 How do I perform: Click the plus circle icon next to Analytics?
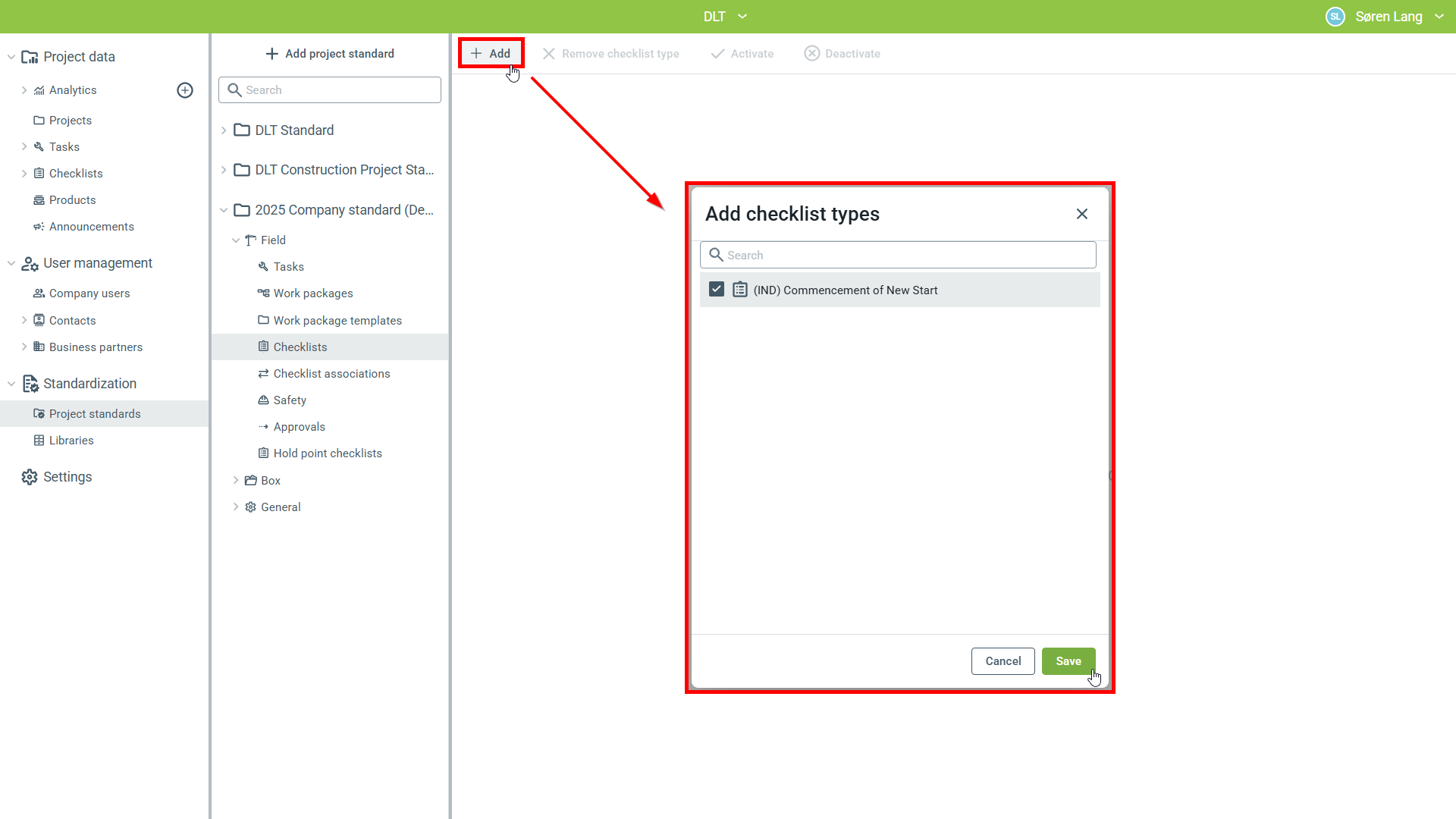(x=185, y=90)
